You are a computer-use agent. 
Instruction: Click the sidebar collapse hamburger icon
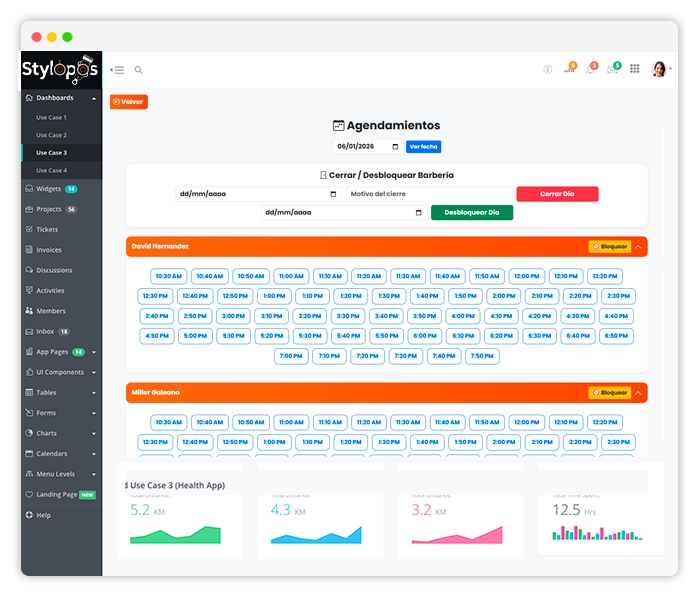117,70
